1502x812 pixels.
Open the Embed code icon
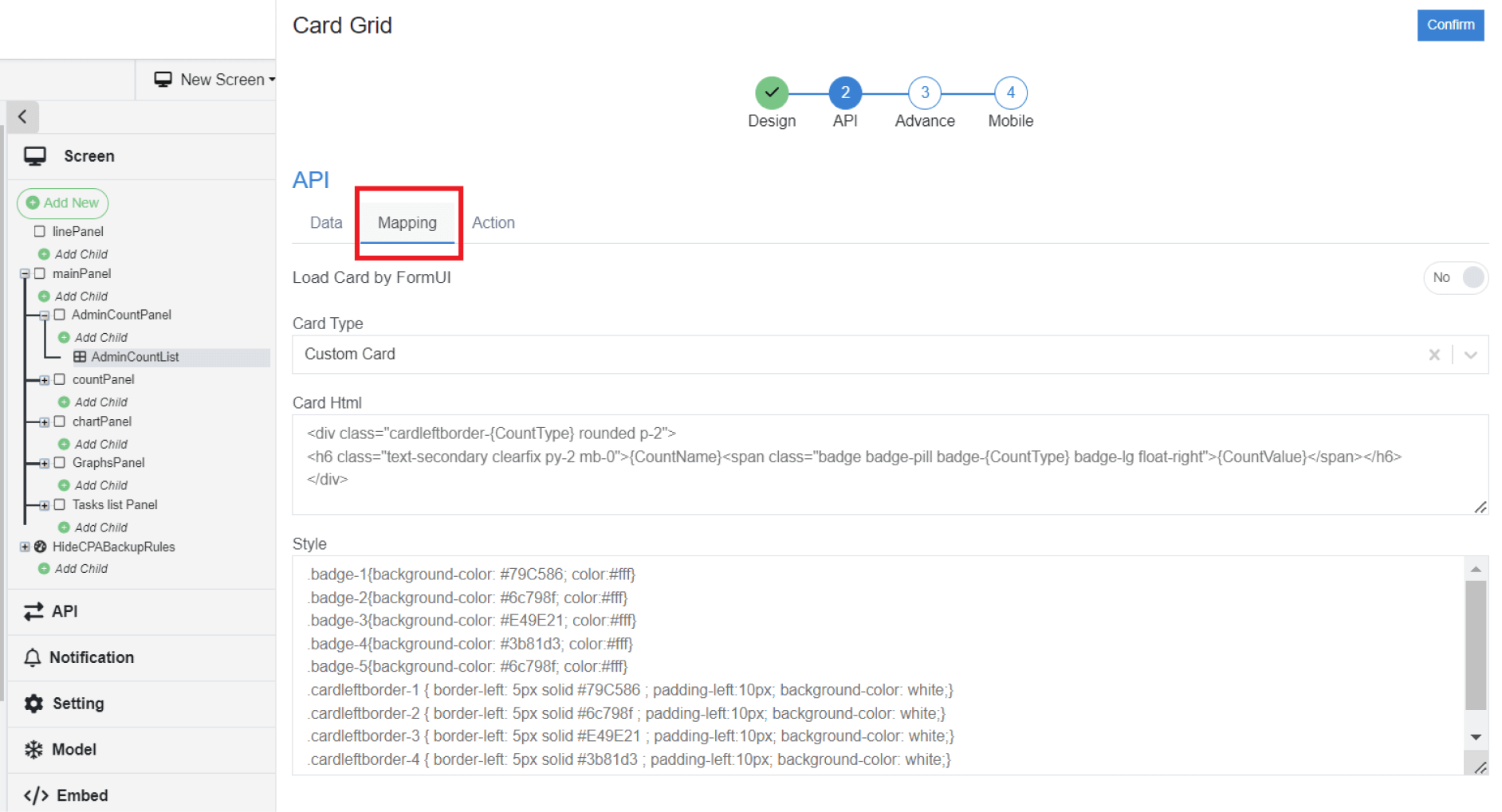tap(36, 795)
